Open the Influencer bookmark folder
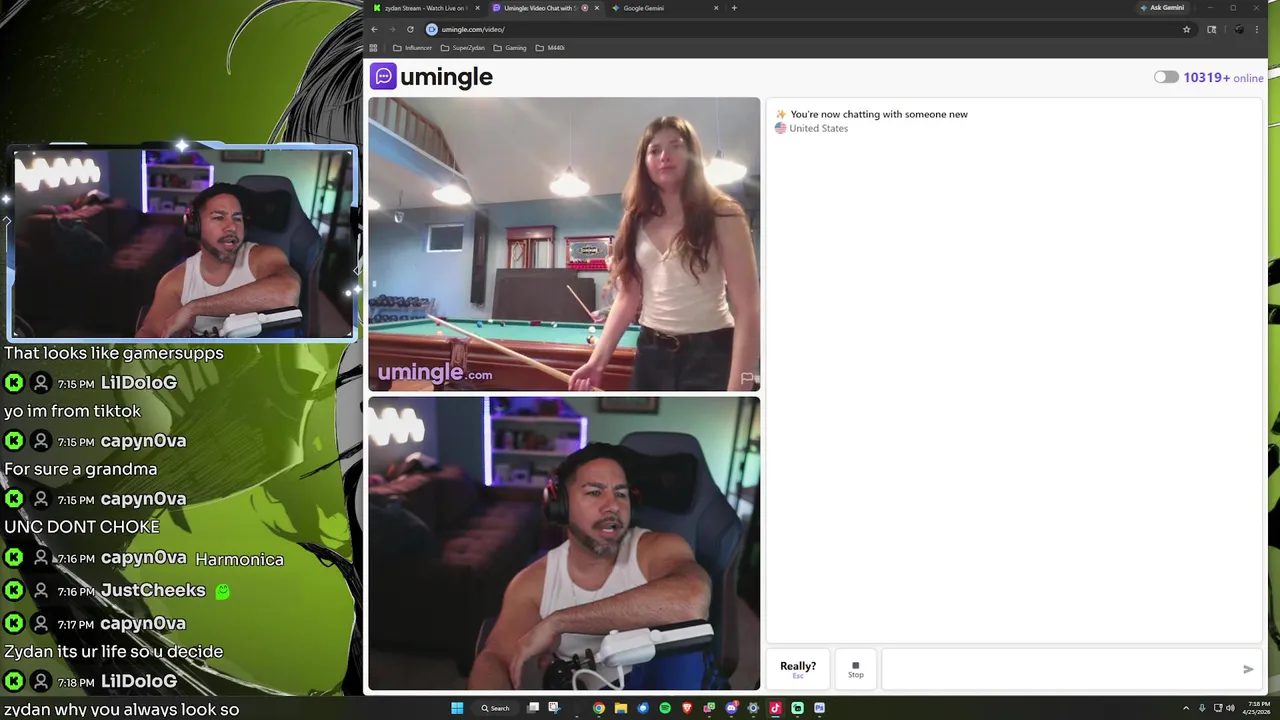Screen dimensions: 1280x720 click(x=412, y=47)
